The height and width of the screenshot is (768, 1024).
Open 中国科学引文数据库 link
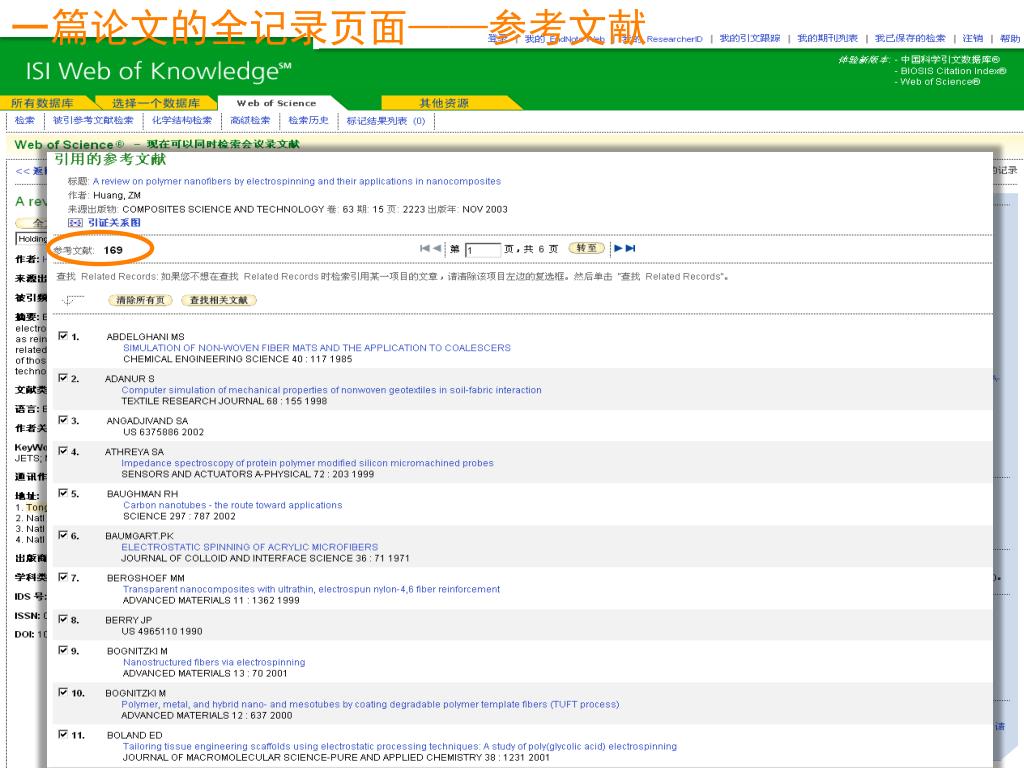click(950, 59)
